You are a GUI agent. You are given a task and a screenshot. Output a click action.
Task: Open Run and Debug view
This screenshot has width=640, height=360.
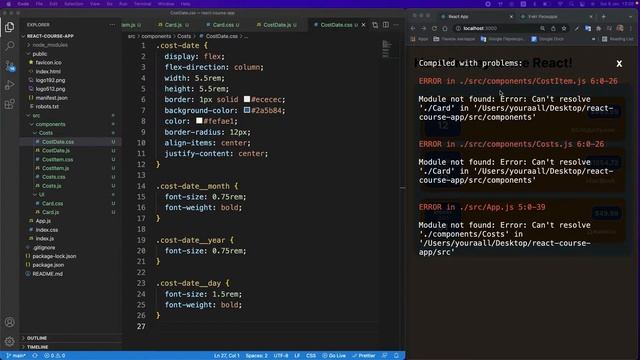pyautogui.click(x=9, y=85)
